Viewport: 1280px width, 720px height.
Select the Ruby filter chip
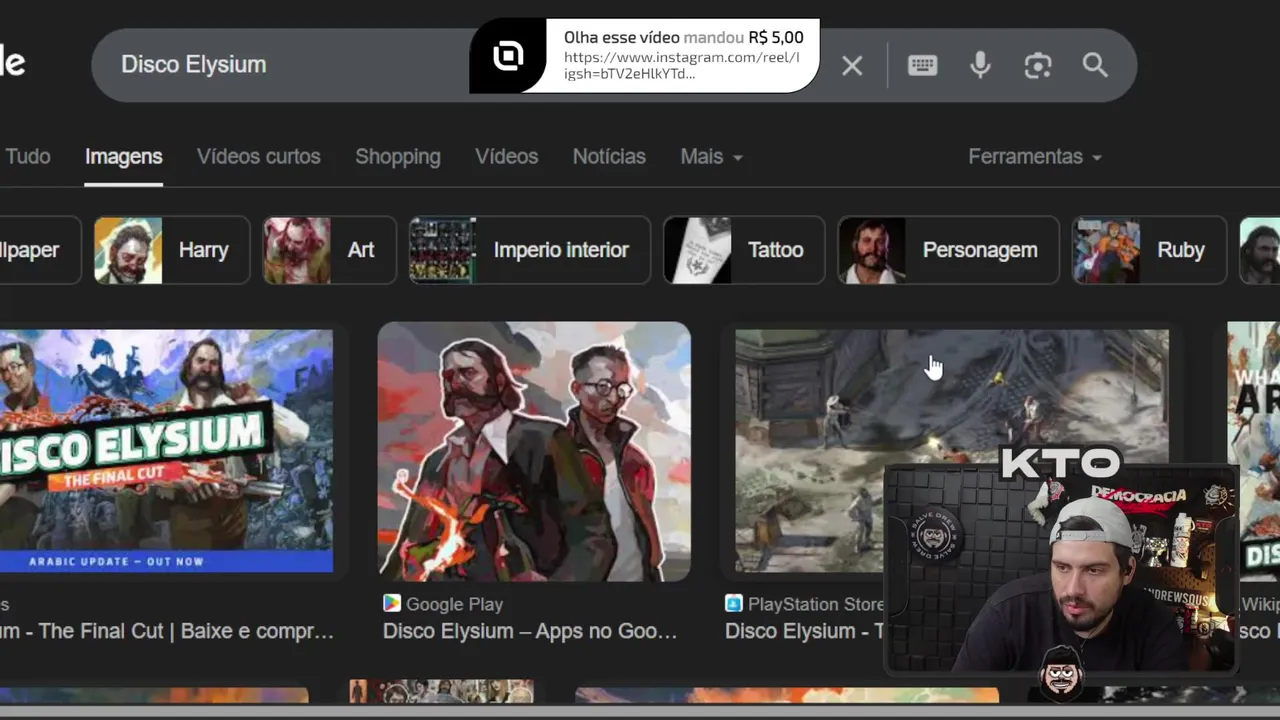(1149, 250)
